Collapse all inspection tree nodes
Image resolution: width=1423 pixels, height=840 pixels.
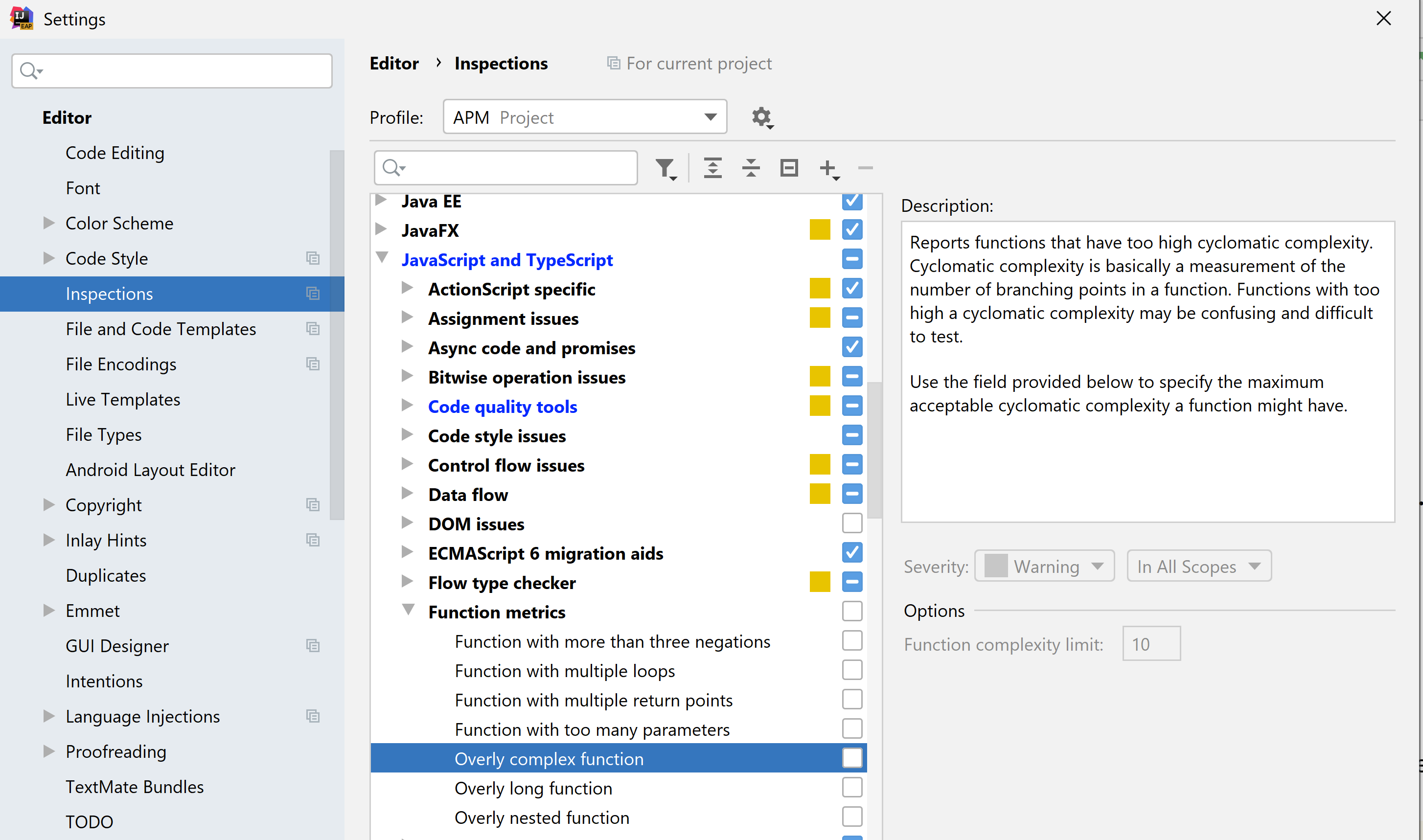tap(751, 167)
